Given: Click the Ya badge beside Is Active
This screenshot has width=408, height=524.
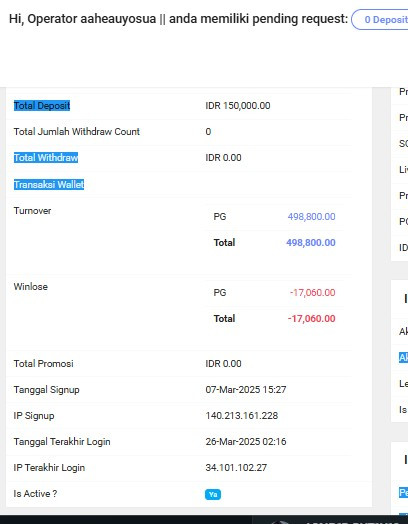Looking at the screenshot, I should coord(213,494).
